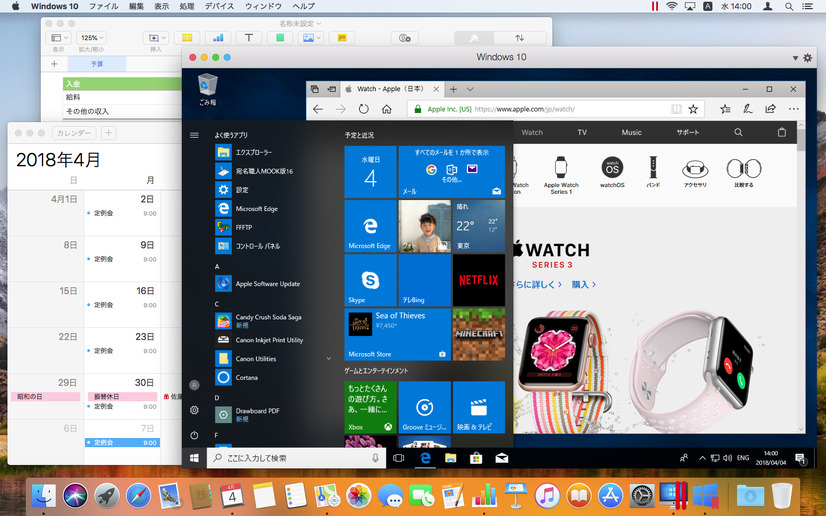The height and width of the screenshot is (516, 826).
Task: Open Mail from the Windows taskbar
Action: coord(502,458)
